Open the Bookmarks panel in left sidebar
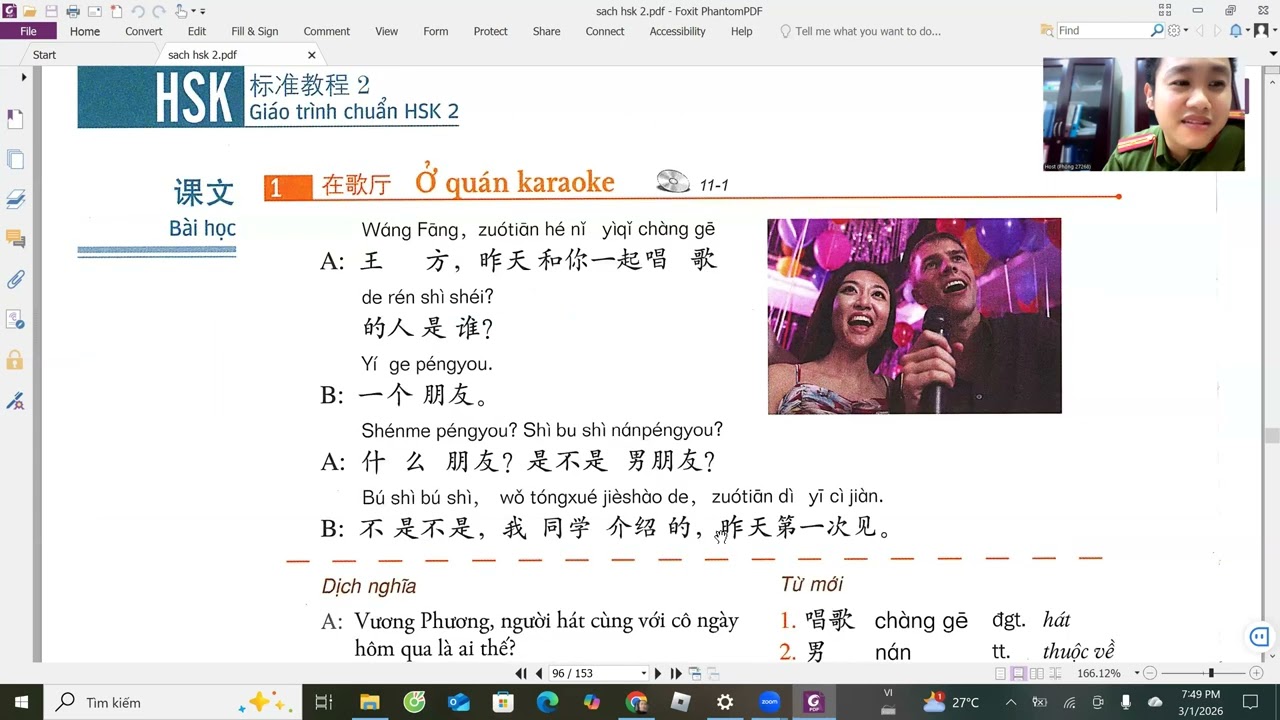The height and width of the screenshot is (720, 1280). pyautogui.click(x=15, y=119)
